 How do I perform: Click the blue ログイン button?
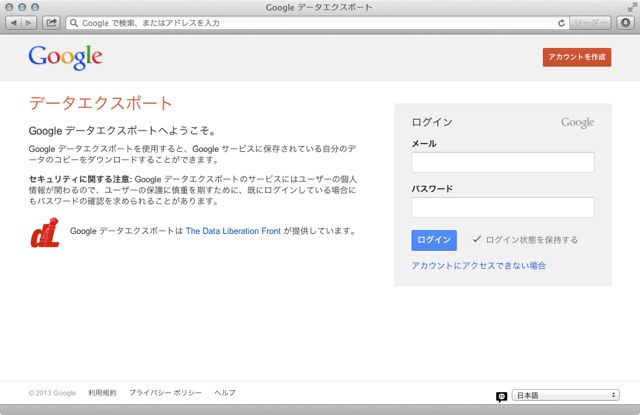coord(434,240)
